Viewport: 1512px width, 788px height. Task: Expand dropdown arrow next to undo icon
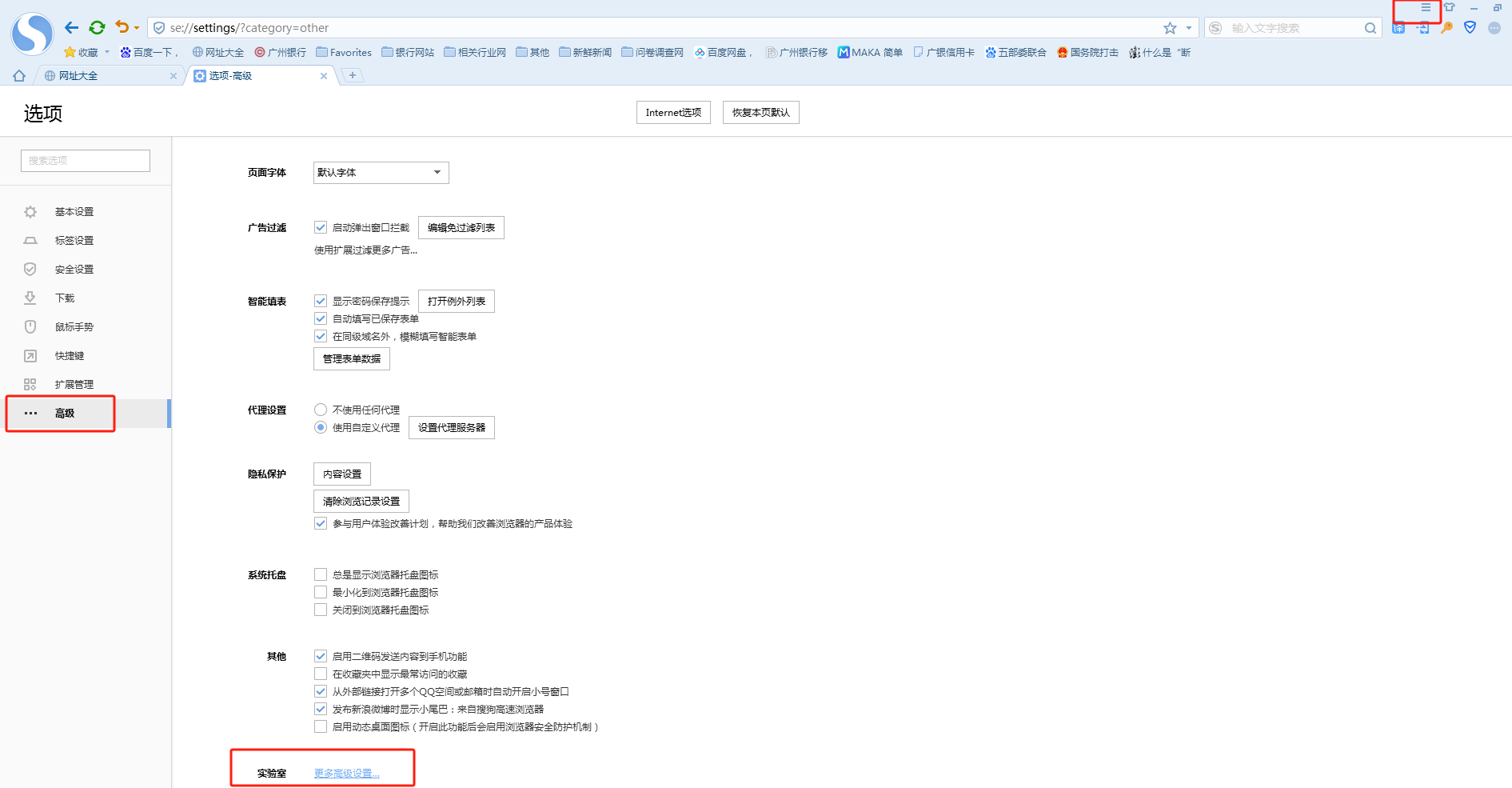pyautogui.click(x=137, y=28)
